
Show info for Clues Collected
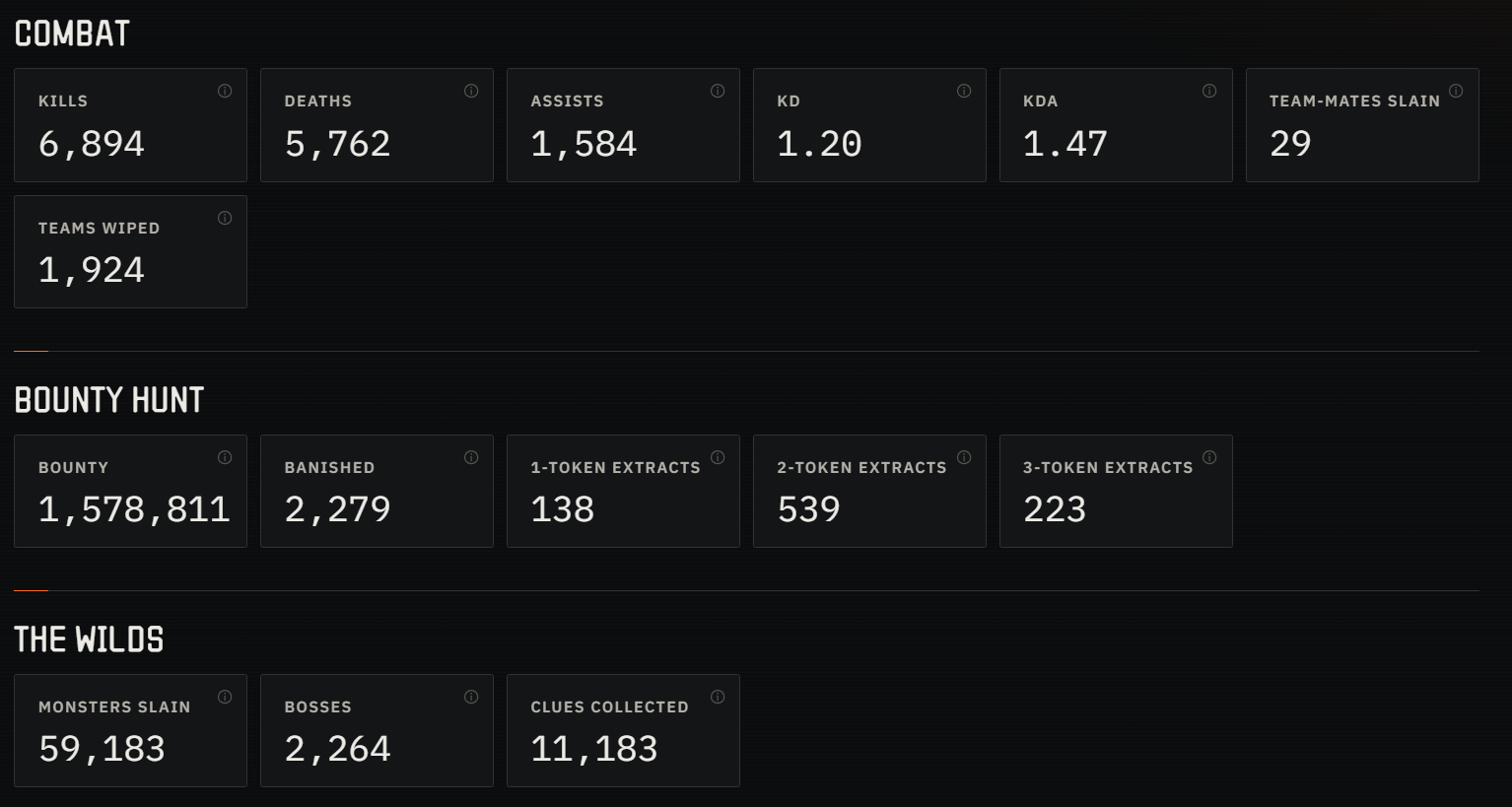[718, 697]
